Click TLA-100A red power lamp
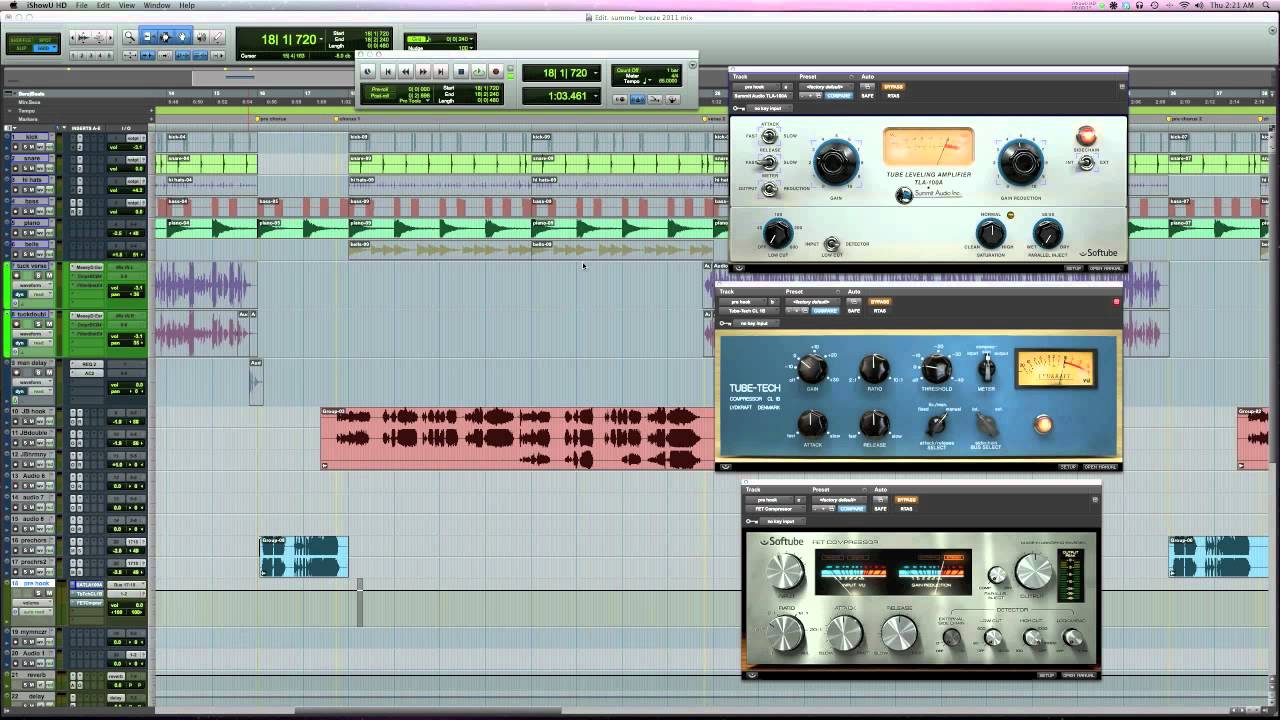The image size is (1280, 720). tap(1086, 135)
